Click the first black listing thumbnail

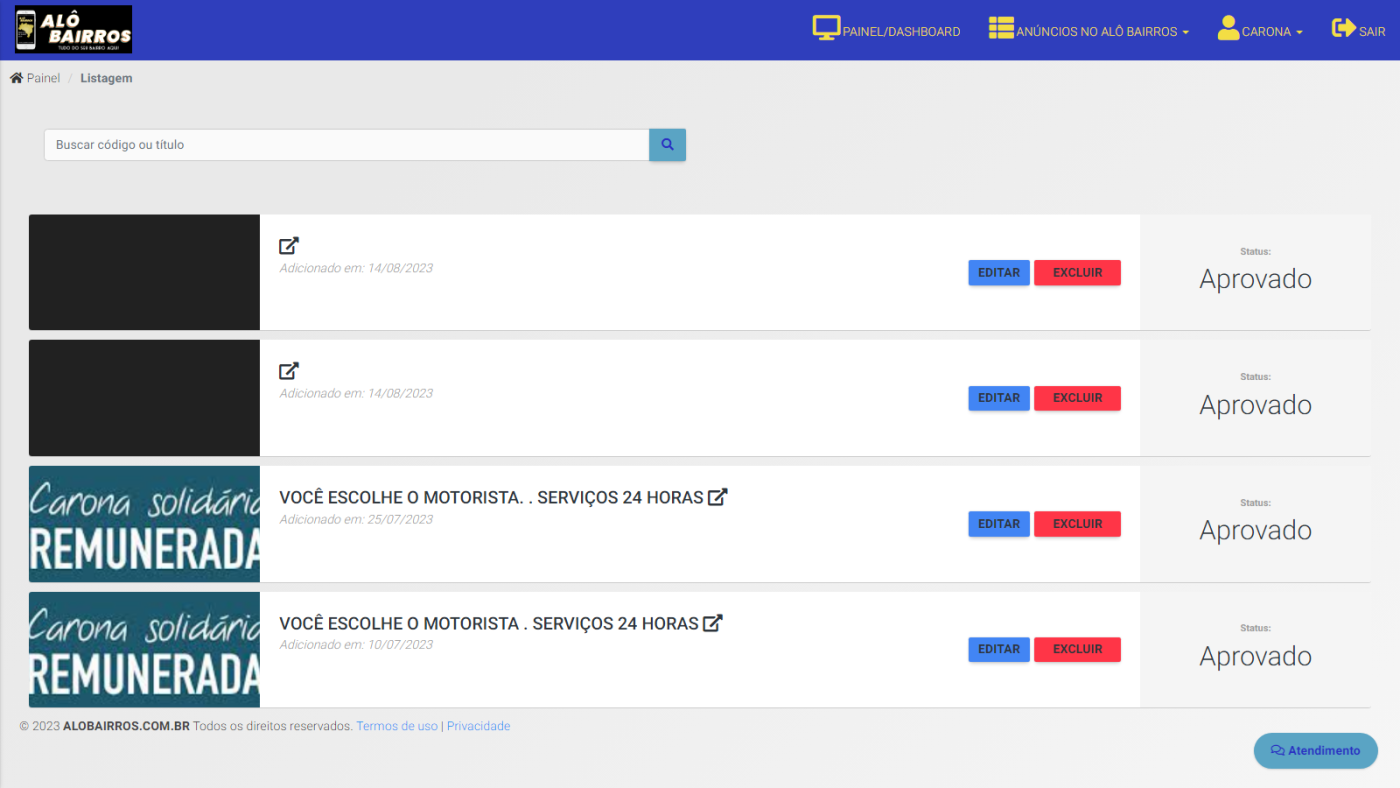(144, 272)
